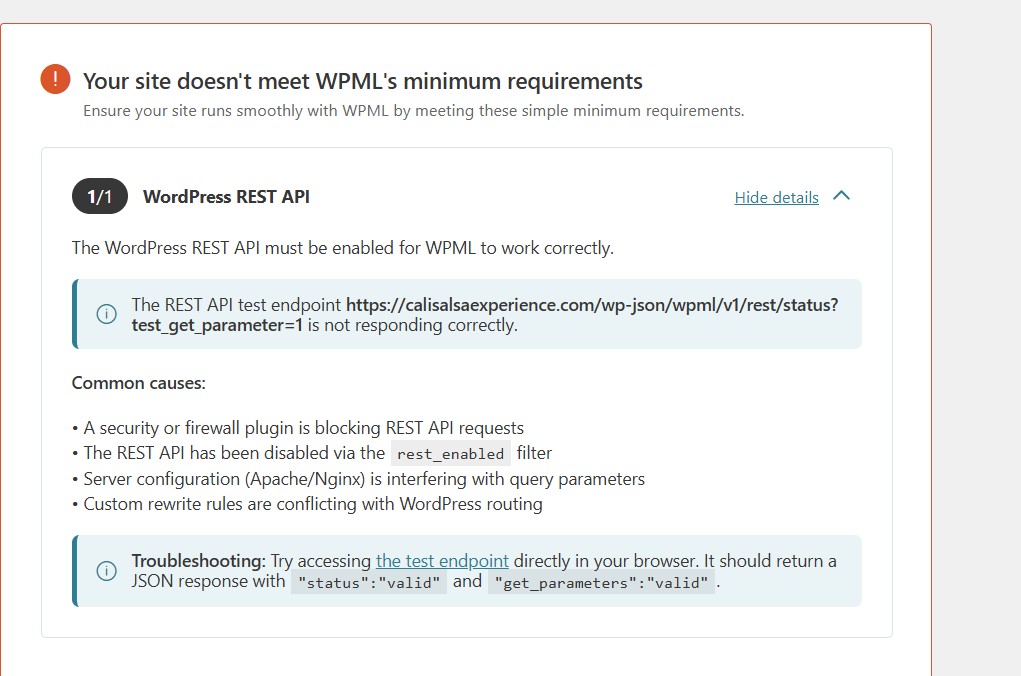1021x676 pixels.
Task: Click the info icon in Troubleshooting box
Action: tap(106, 571)
